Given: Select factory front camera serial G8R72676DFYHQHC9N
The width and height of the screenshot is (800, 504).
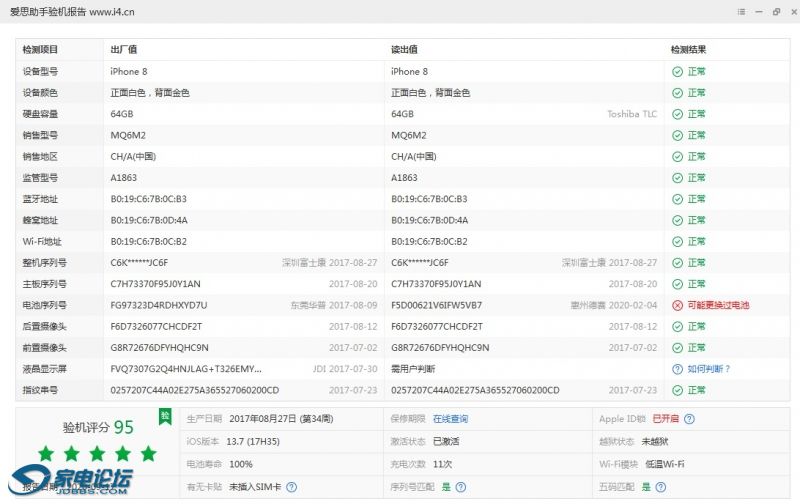Looking at the screenshot, I should [x=160, y=347].
